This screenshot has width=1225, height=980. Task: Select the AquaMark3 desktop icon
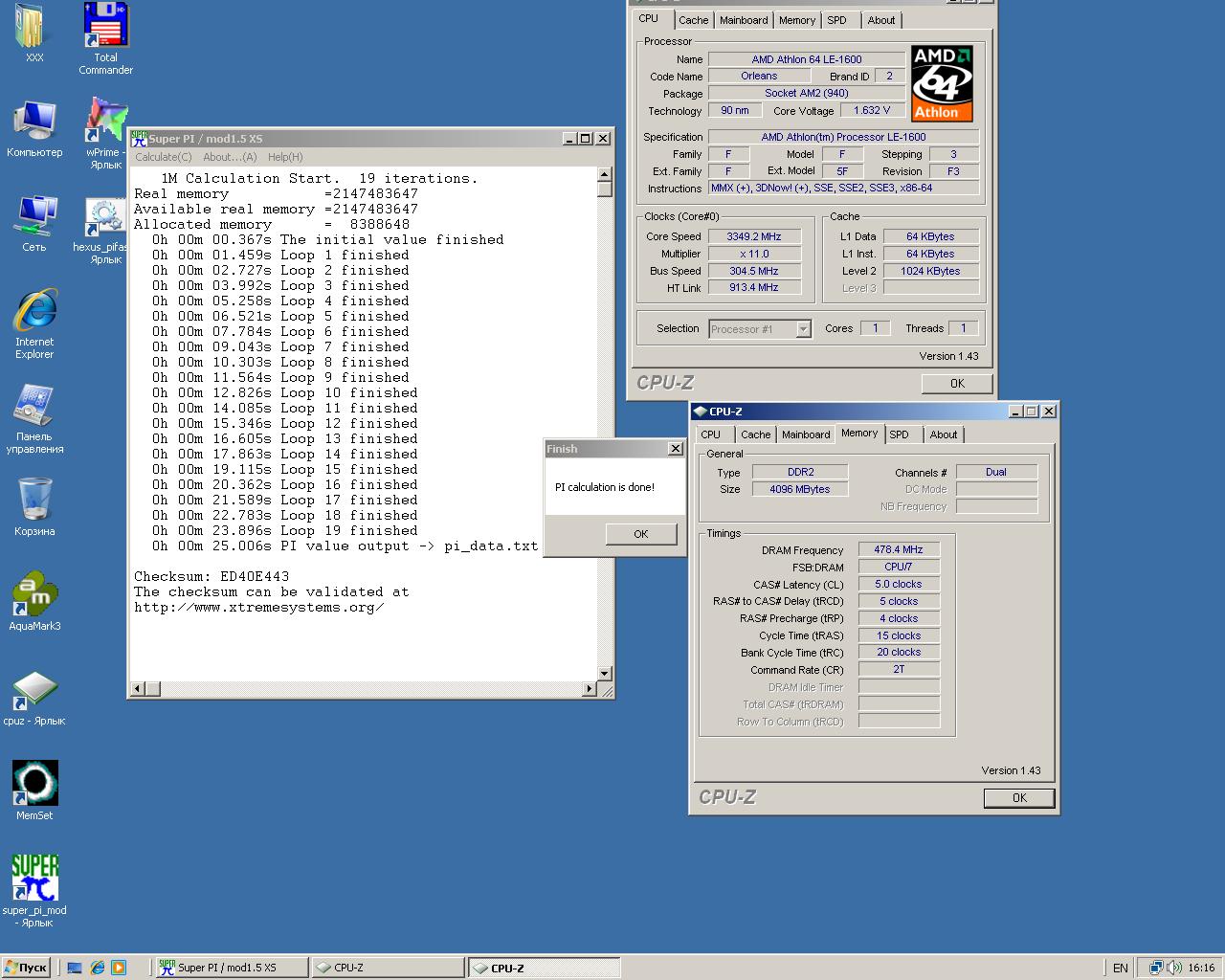(x=34, y=602)
